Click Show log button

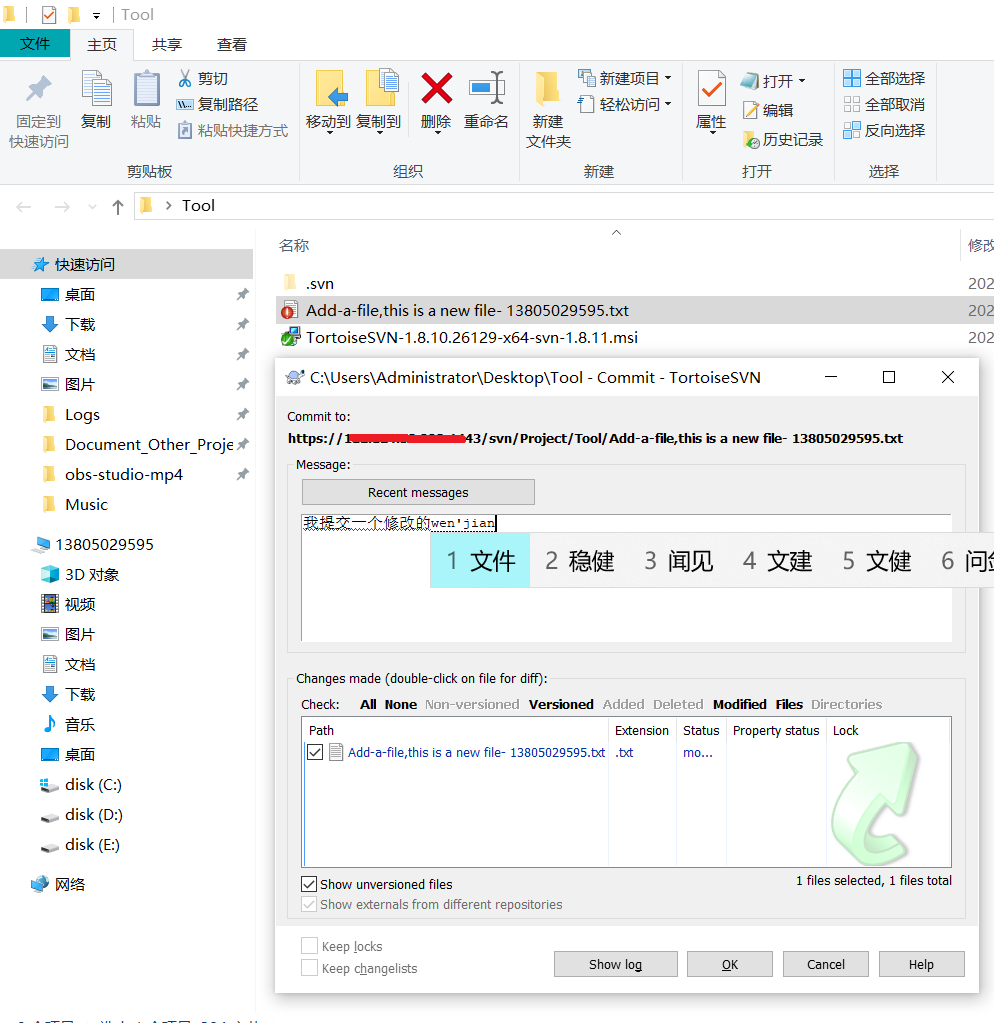(616, 964)
